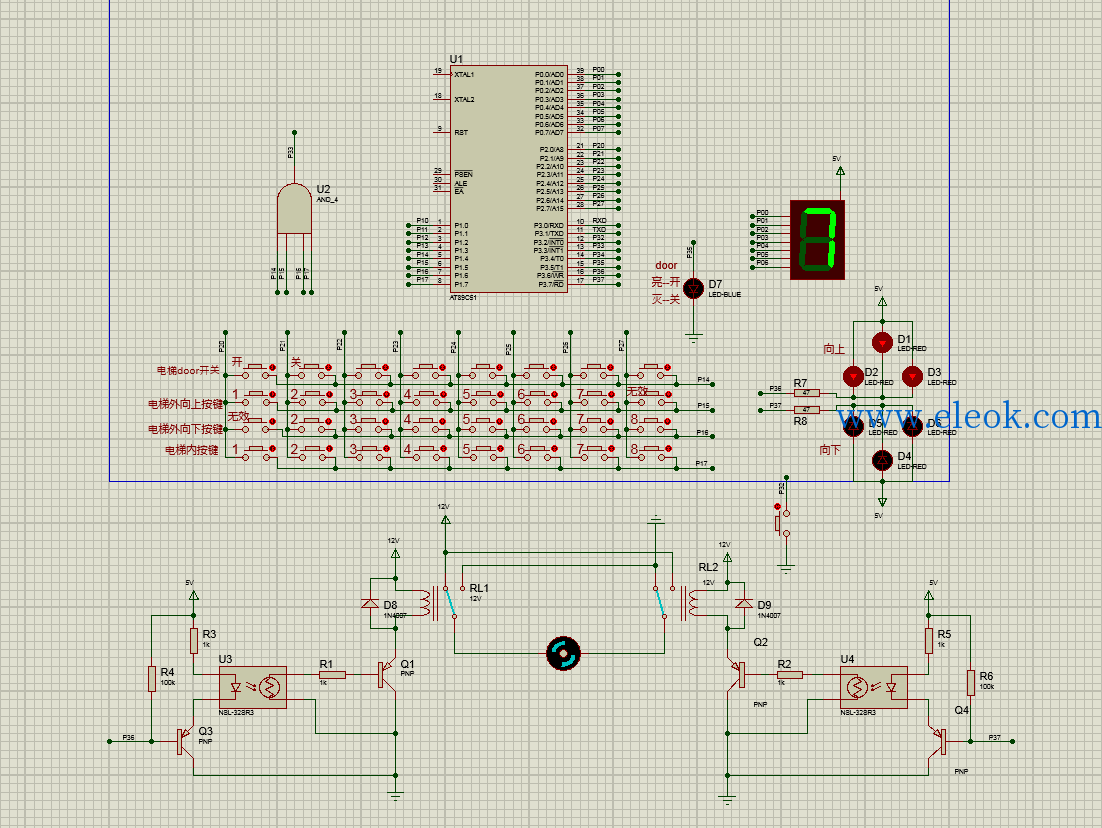
Task: Select the AT89C51 microcontroller U1
Action: pos(508,179)
